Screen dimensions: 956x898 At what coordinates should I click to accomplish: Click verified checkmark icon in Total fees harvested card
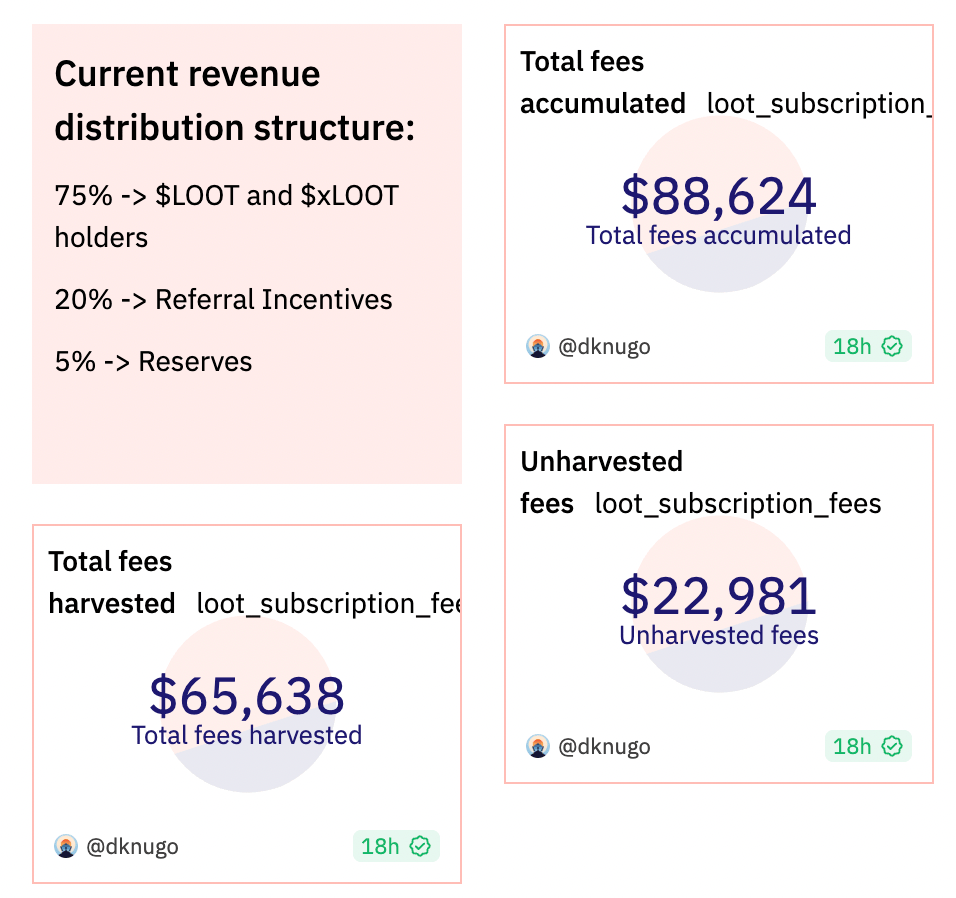point(420,847)
